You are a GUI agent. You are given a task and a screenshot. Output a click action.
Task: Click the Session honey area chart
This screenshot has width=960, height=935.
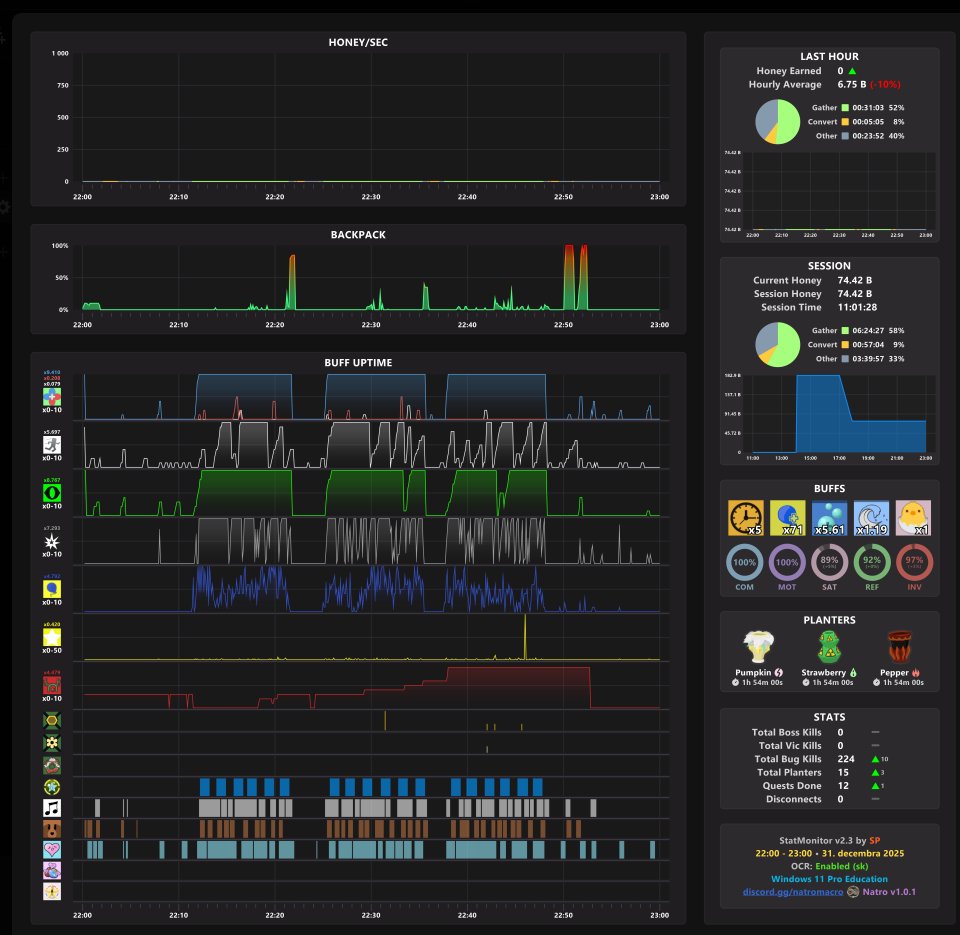pyautogui.click(x=839, y=414)
